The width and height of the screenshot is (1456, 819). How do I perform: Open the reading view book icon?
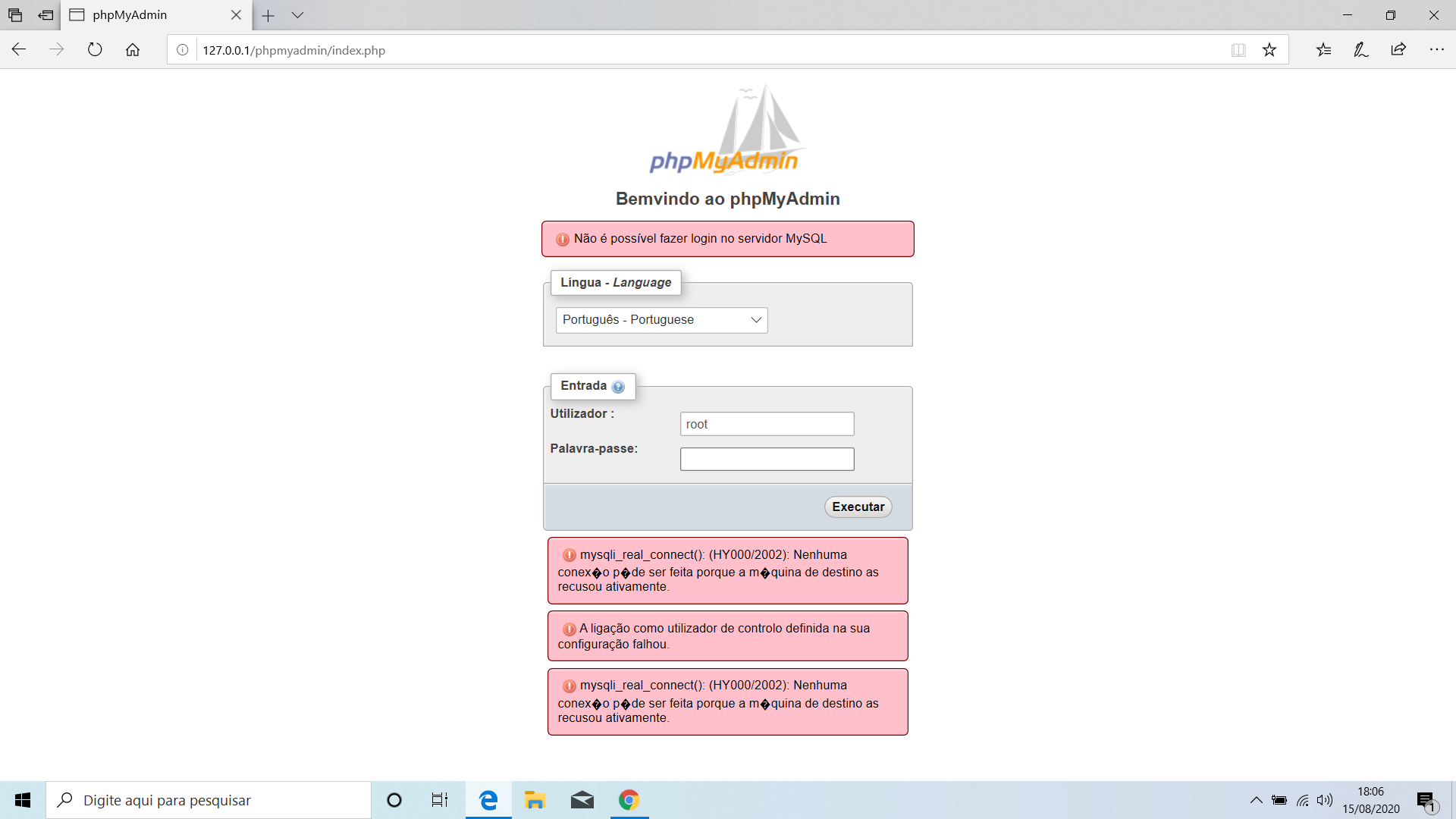(1238, 50)
